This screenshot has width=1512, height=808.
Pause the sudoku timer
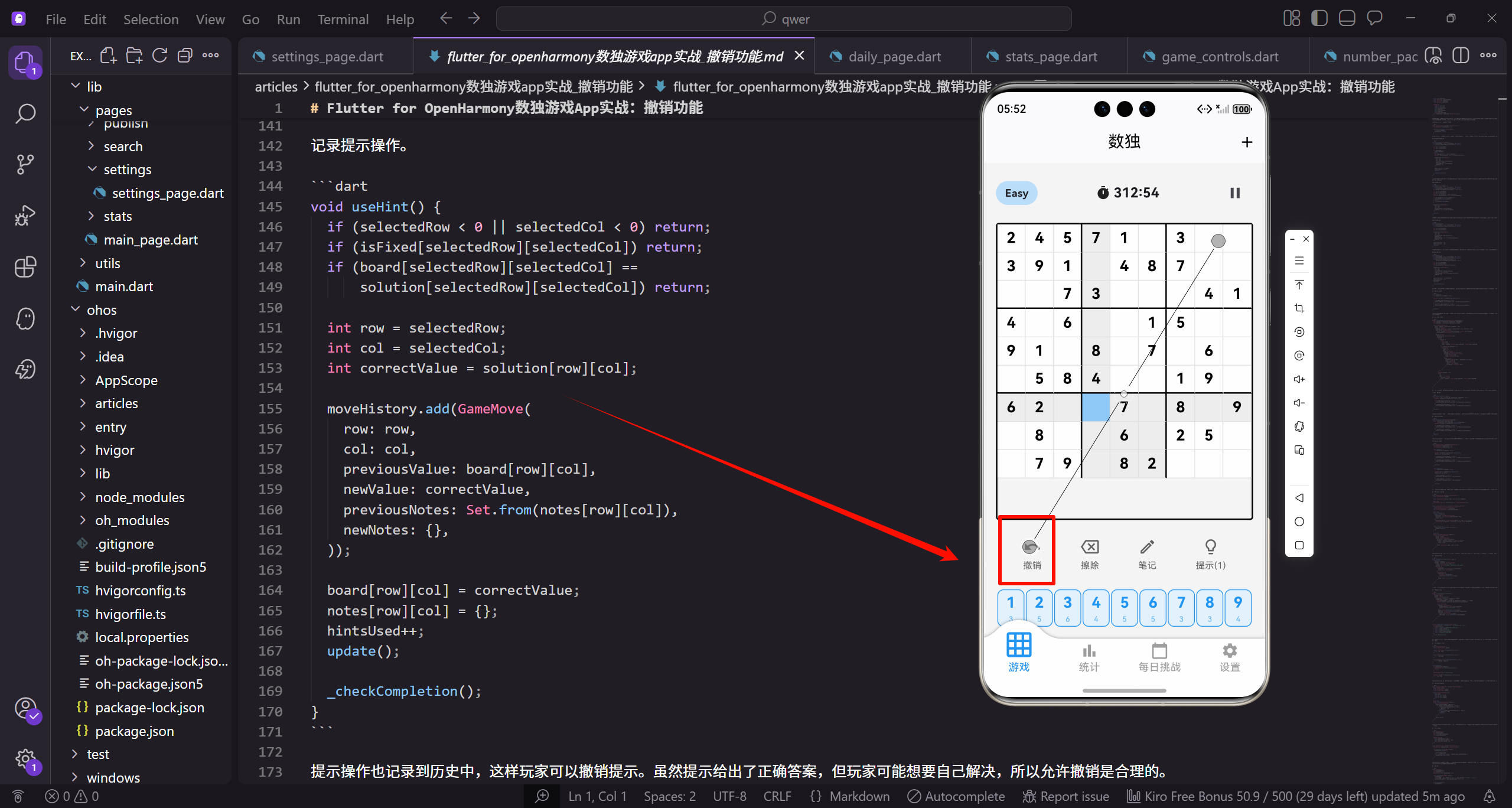pyautogui.click(x=1234, y=193)
